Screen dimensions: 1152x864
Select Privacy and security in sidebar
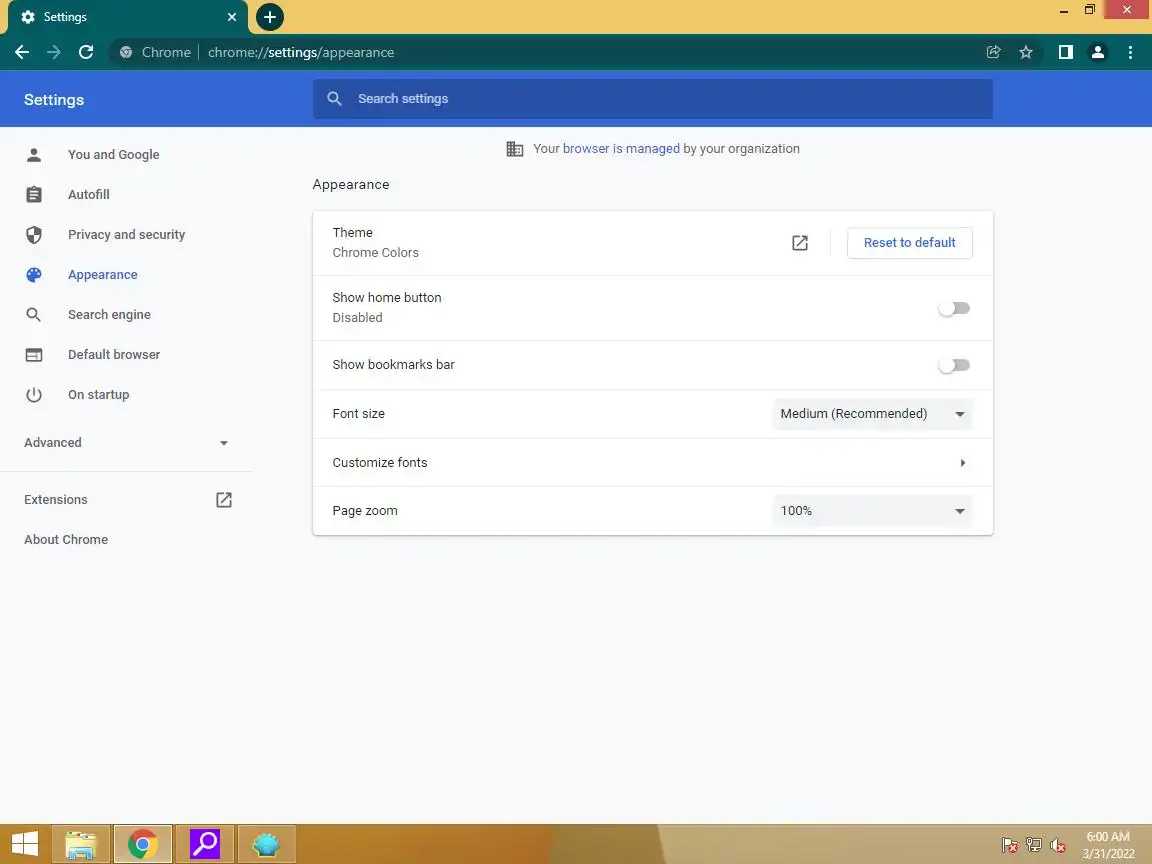126,235
